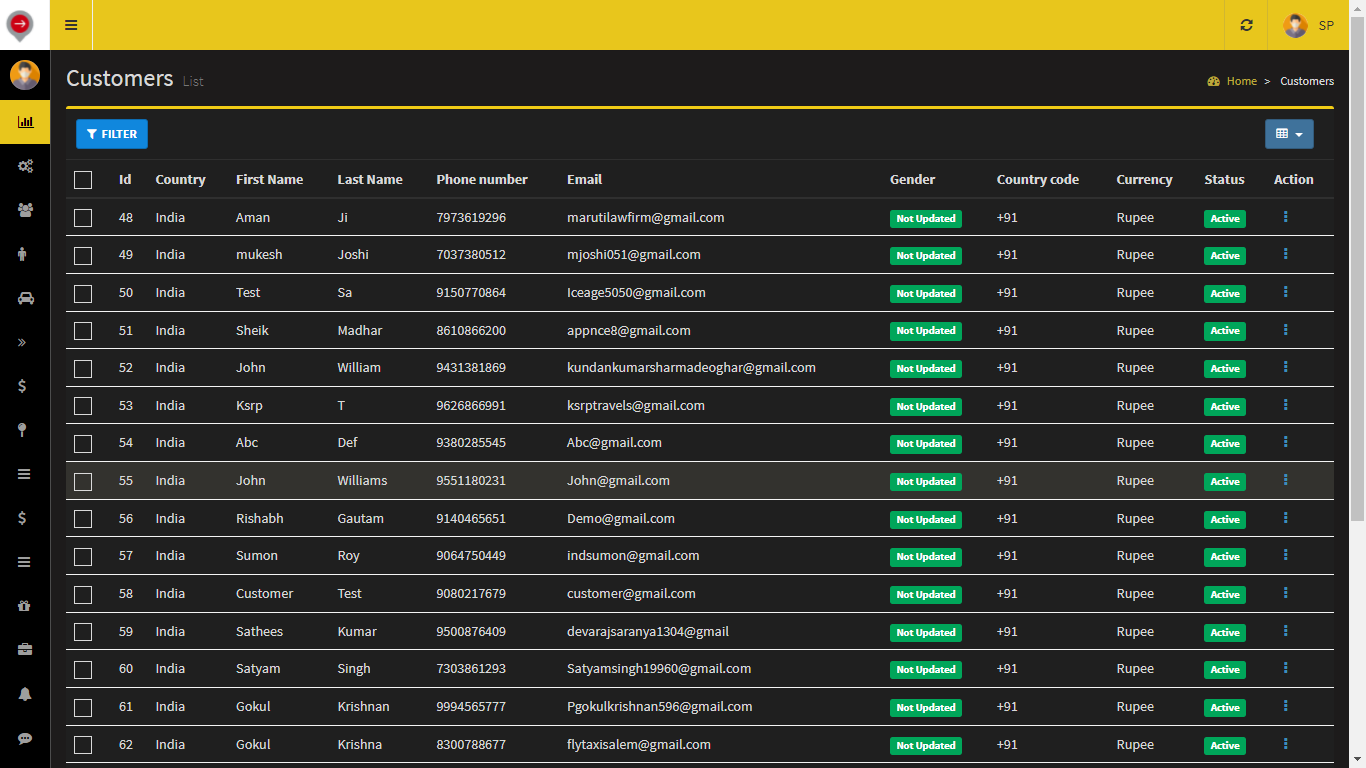Open action menu for mukesh Joshi row
Image resolution: width=1366 pixels, height=768 pixels.
pyautogui.click(x=1285, y=254)
